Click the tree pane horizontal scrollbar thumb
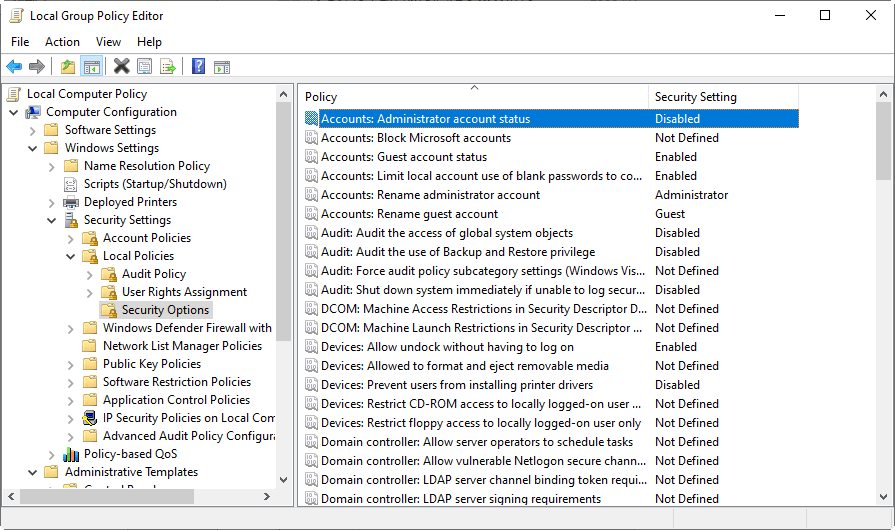895x530 pixels. (107, 497)
